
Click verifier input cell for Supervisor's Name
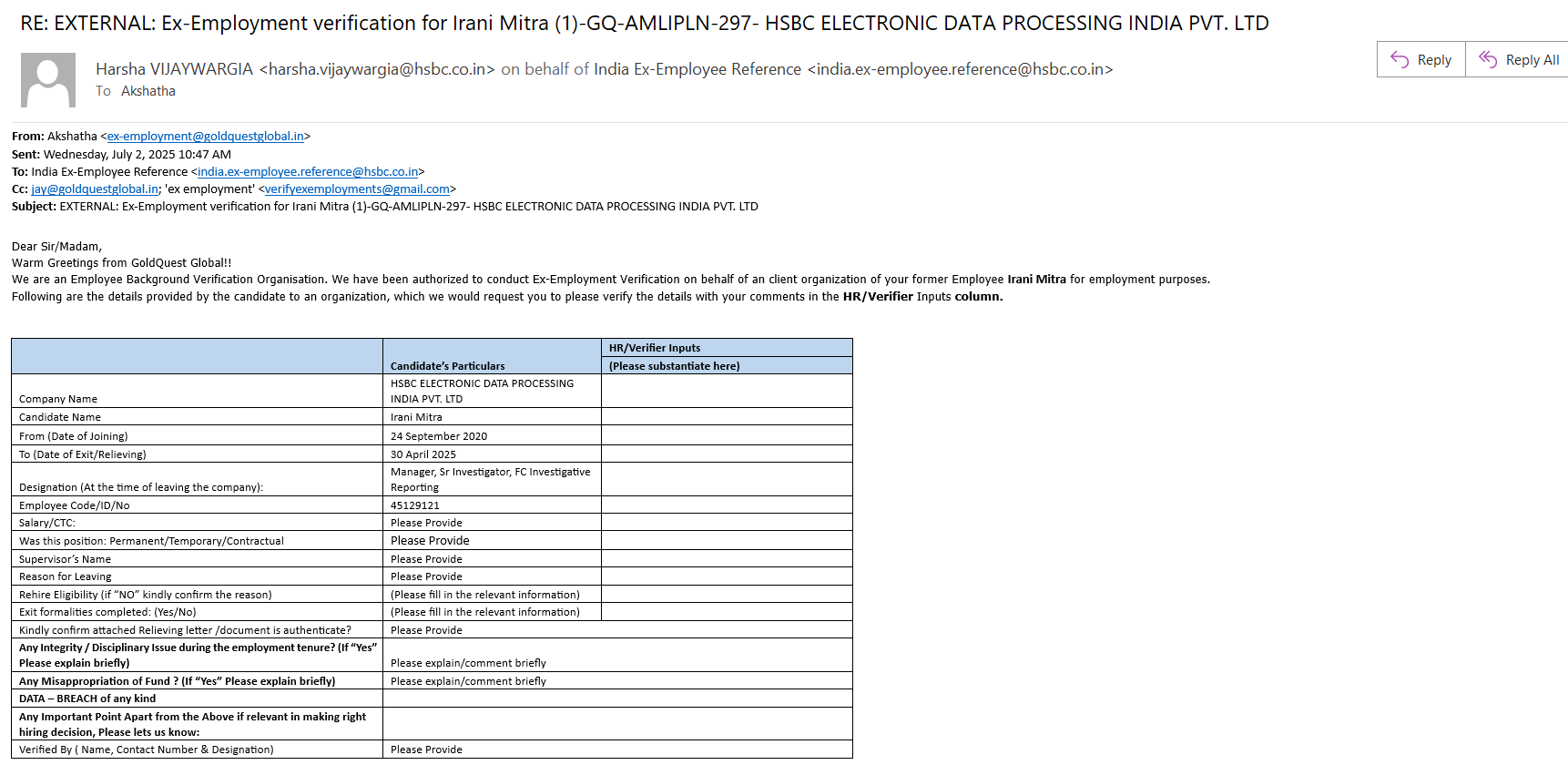(x=726, y=559)
